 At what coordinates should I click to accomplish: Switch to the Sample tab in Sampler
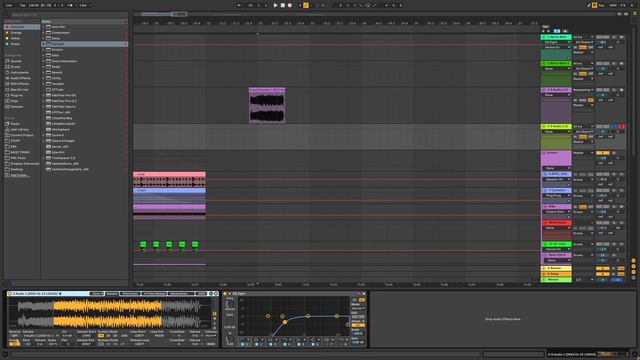(x=112, y=293)
